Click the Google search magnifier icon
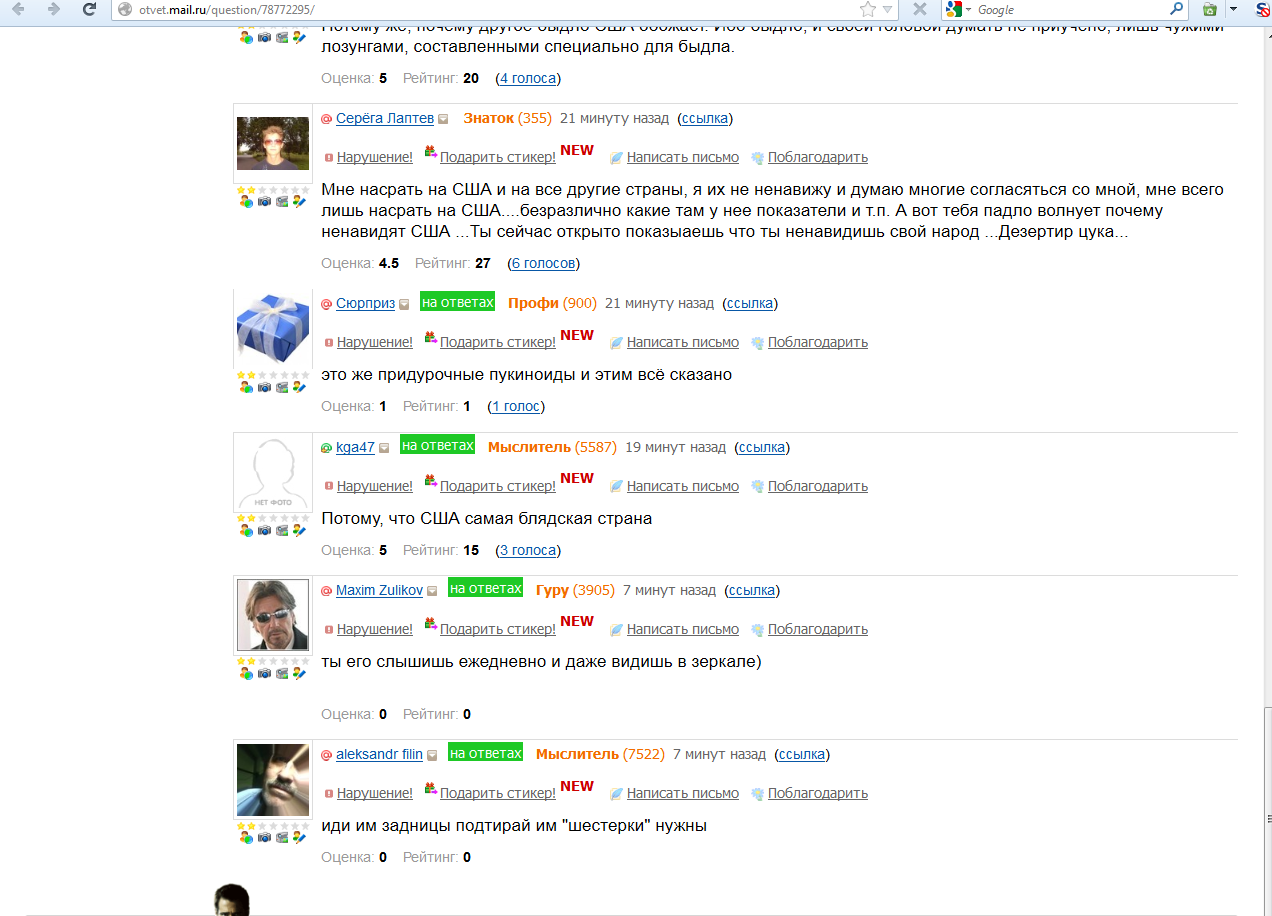 [x=1176, y=9]
